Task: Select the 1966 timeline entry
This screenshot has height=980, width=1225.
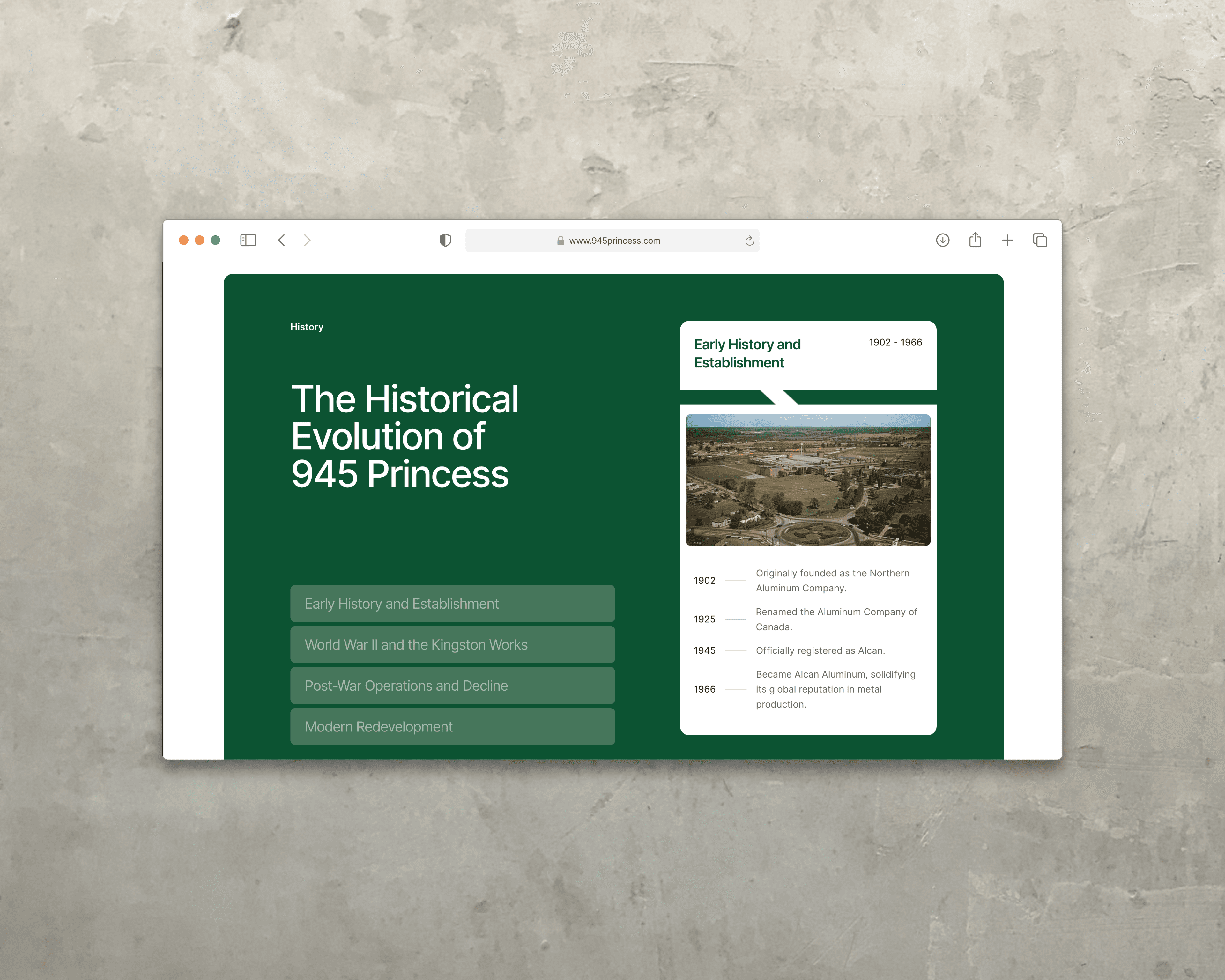Action: [x=704, y=689]
